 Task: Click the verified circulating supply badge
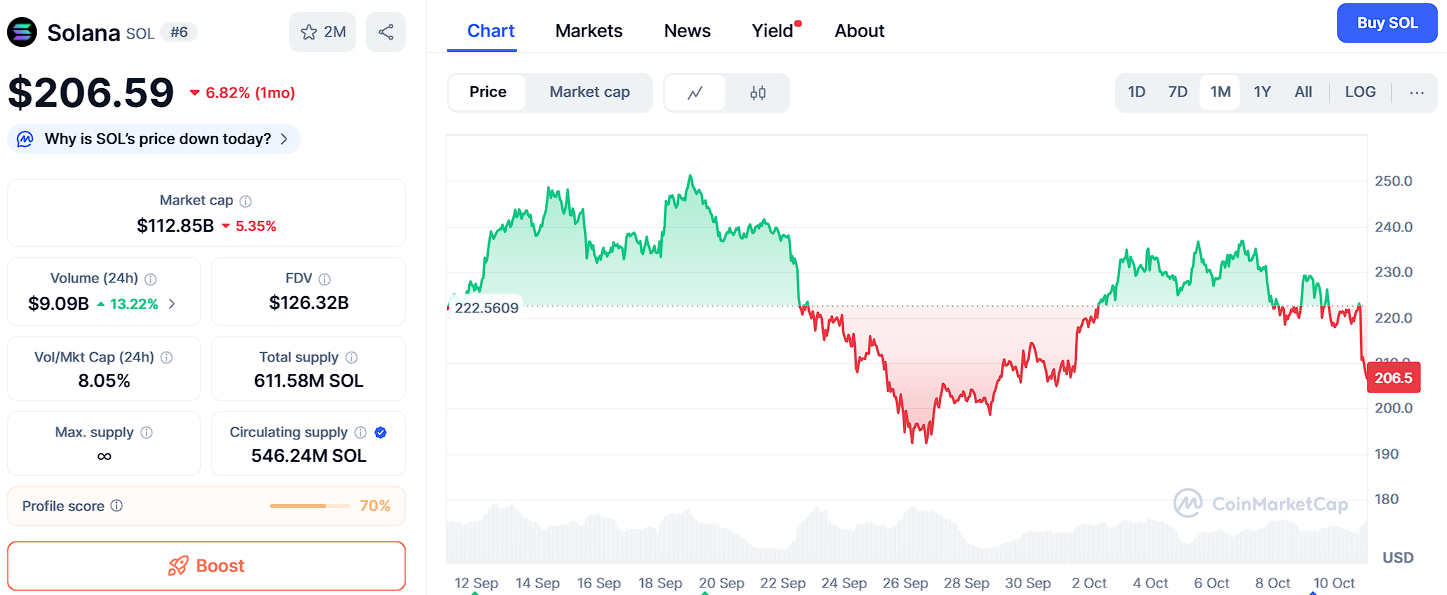click(x=381, y=433)
